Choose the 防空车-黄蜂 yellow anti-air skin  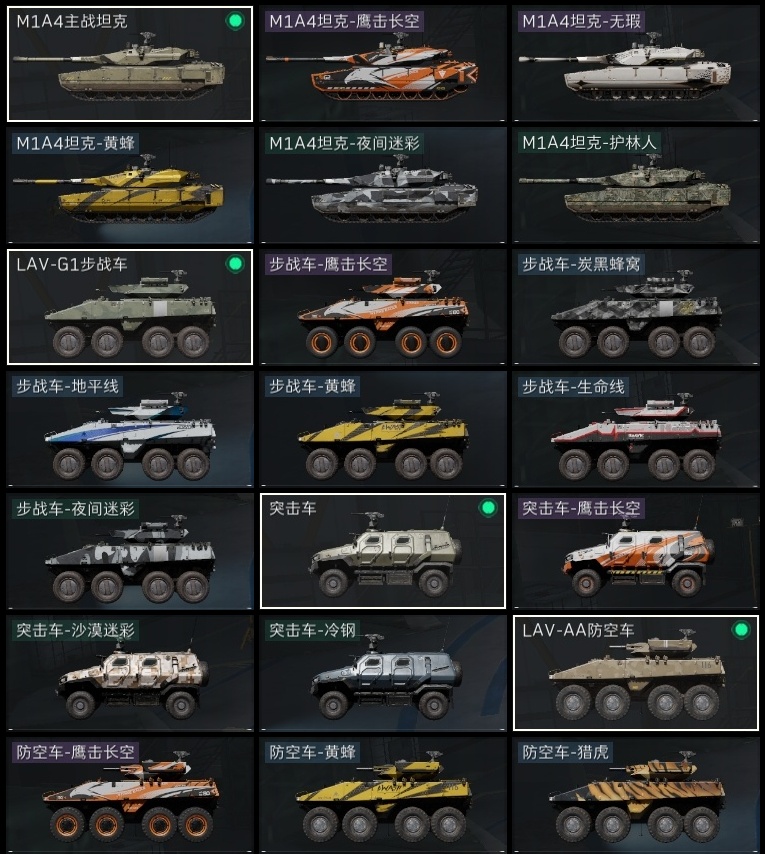[383, 795]
